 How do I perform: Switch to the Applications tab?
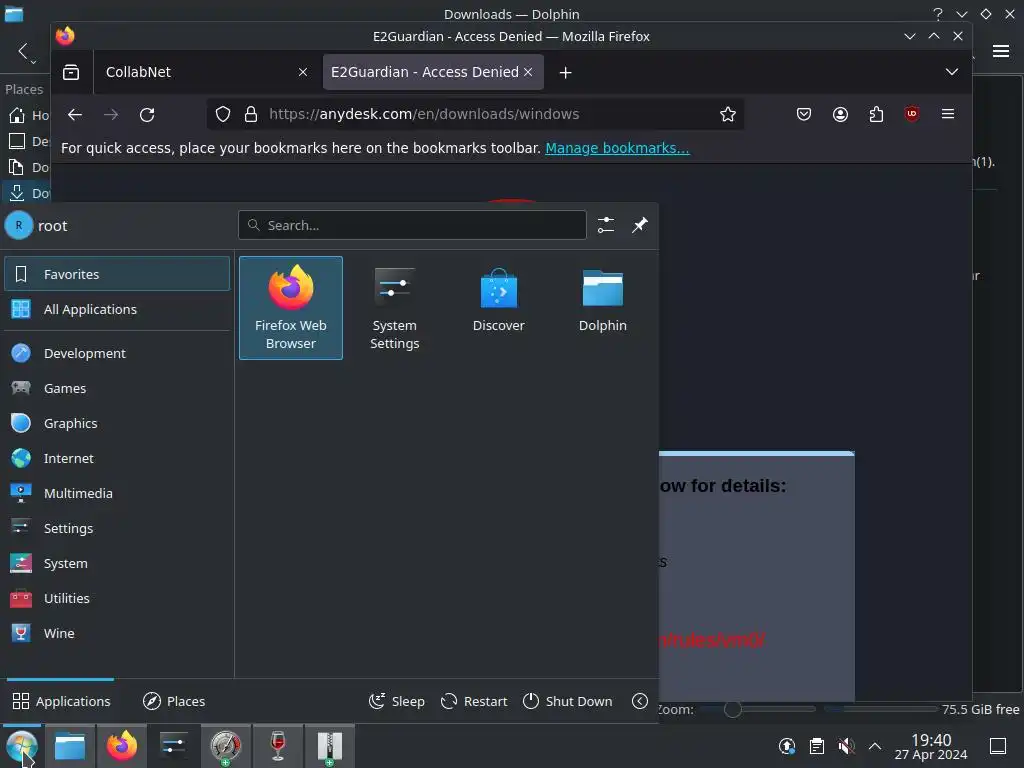(x=61, y=701)
